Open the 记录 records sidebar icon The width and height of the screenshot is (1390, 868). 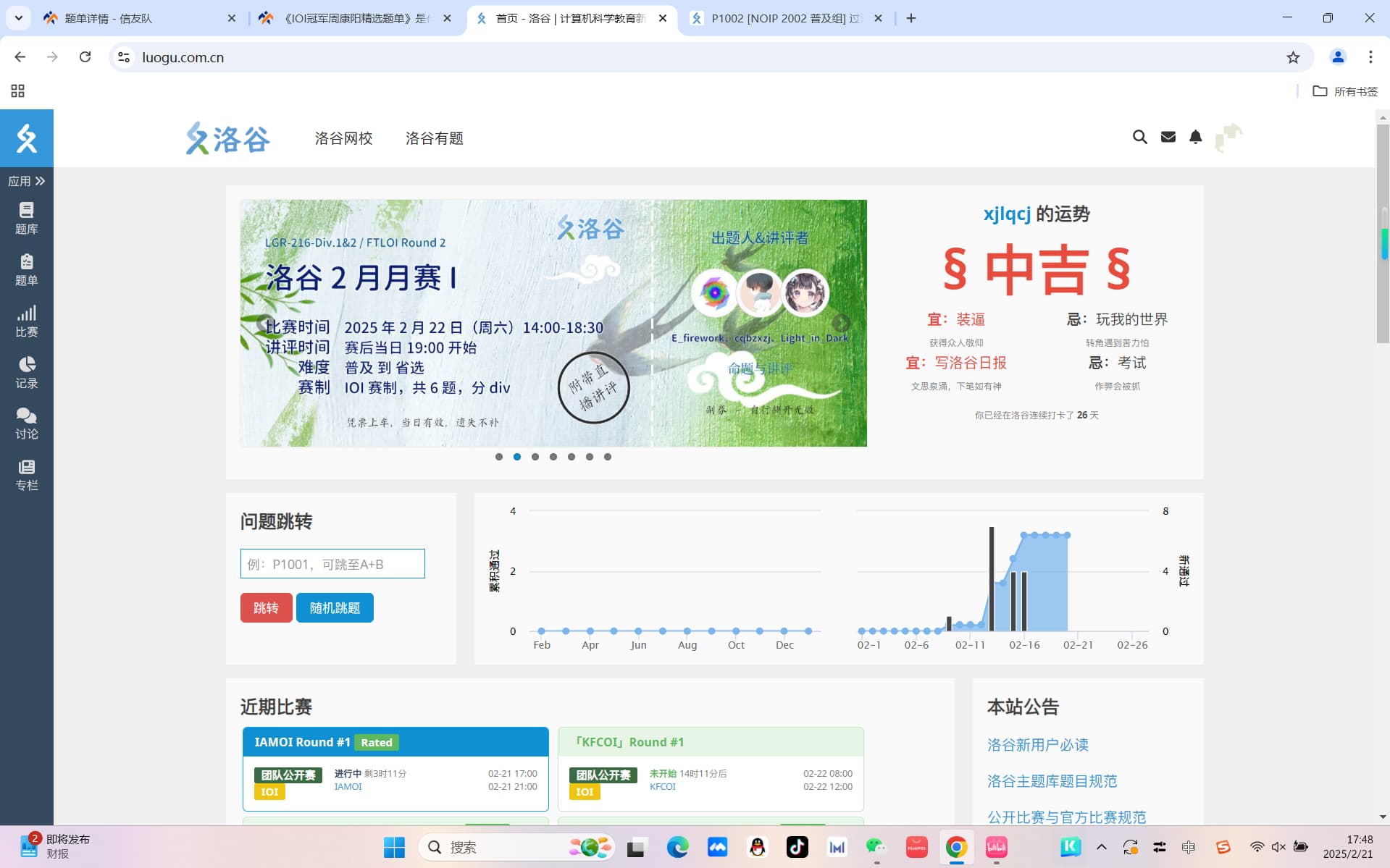pyautogui.click(x=26, y=373)
